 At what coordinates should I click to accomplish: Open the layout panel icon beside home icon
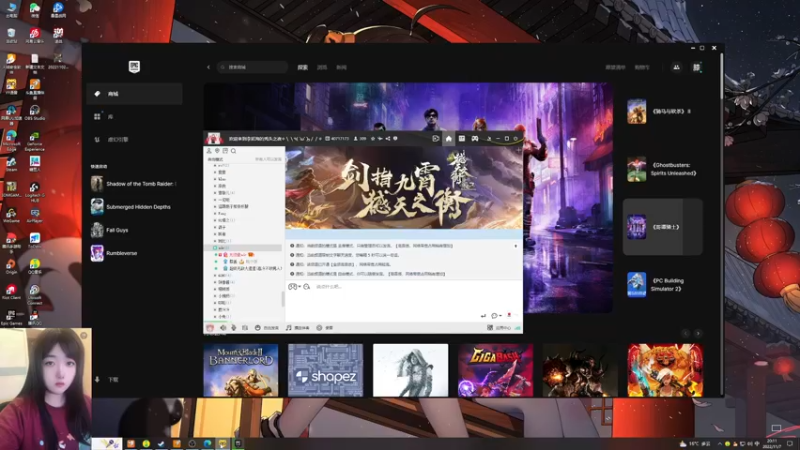462,138
